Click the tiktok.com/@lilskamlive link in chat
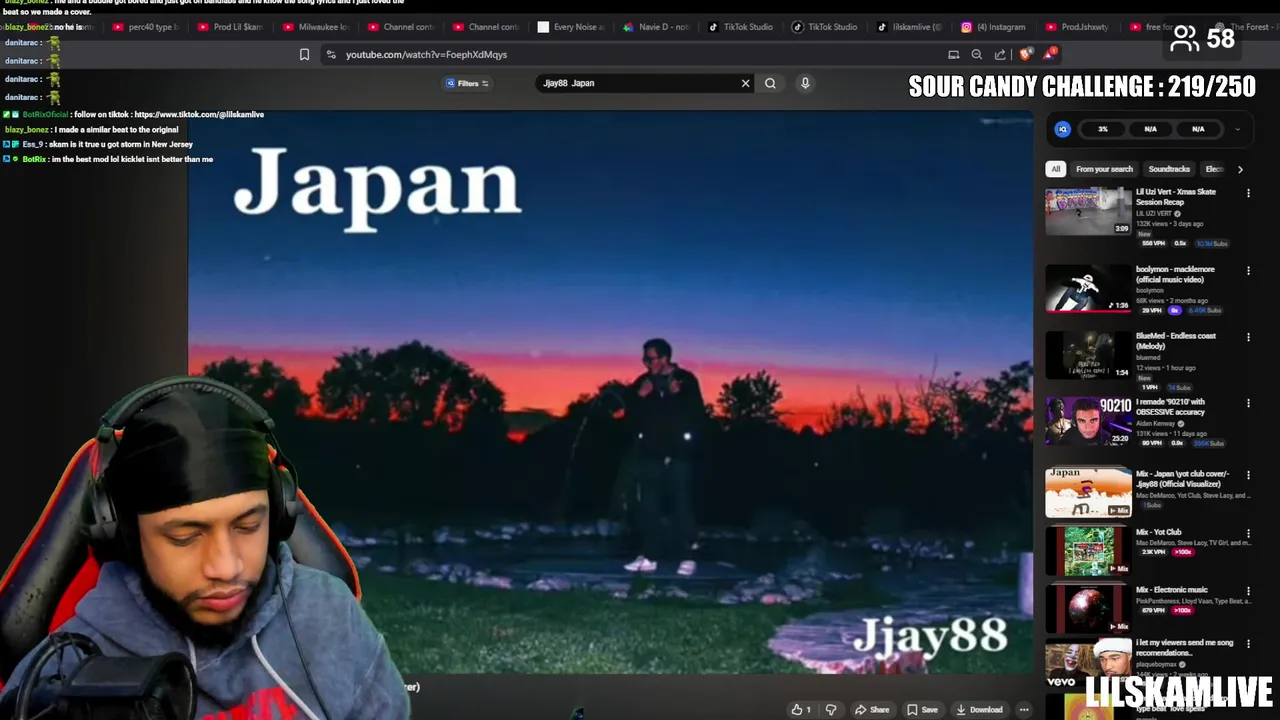Image resolution: width=1280 pixels, height=720 pixels. tap(199, 114)
